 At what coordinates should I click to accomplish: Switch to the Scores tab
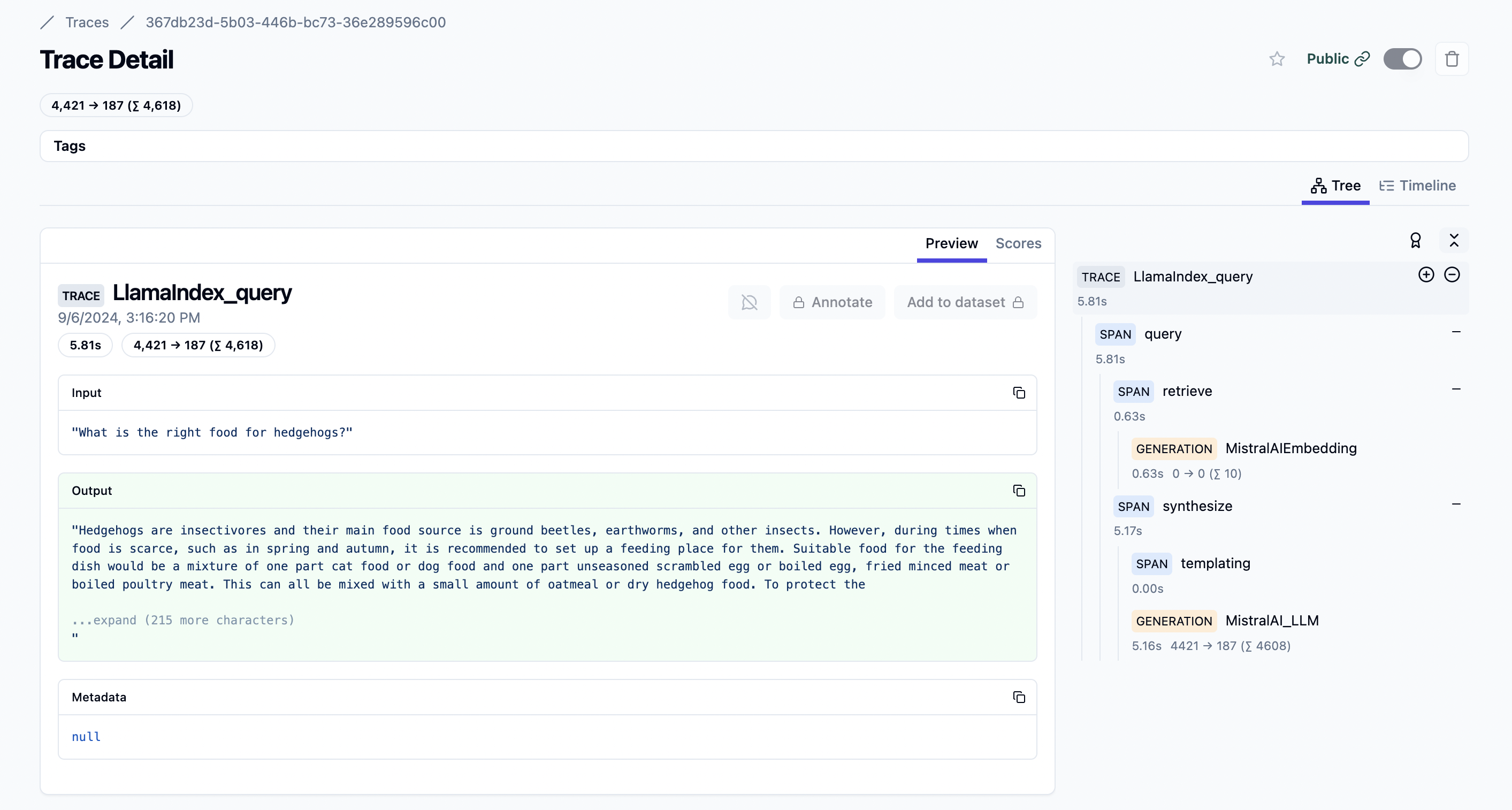1018,243
